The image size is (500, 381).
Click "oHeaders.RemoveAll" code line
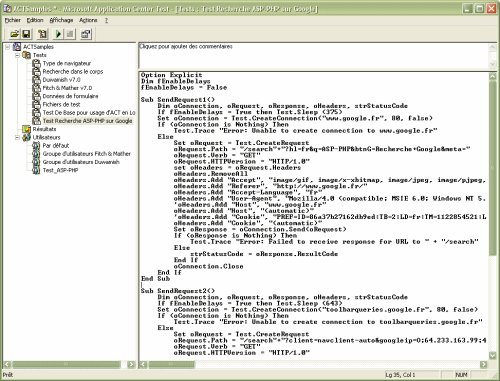coord(210,174)
